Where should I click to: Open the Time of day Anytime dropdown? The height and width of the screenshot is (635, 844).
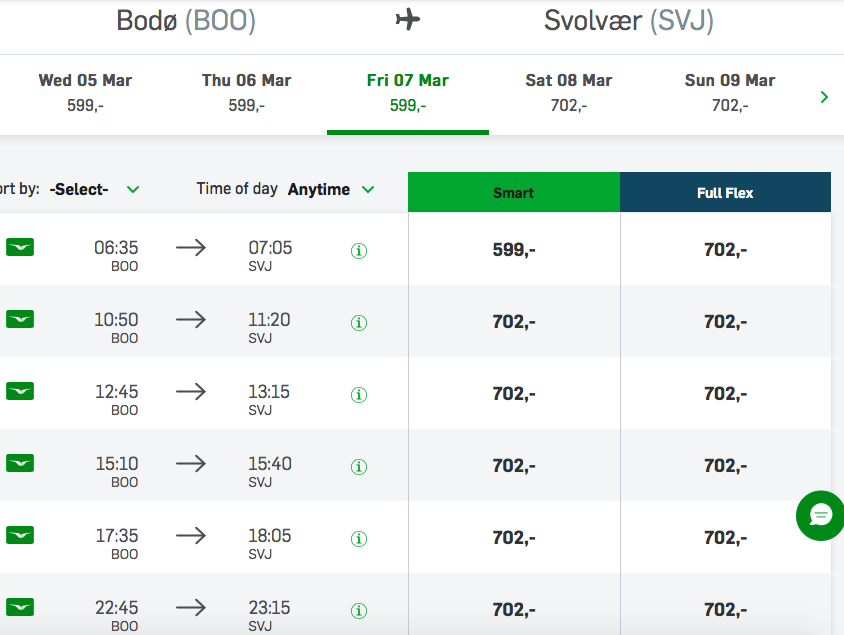coord(331,189)
